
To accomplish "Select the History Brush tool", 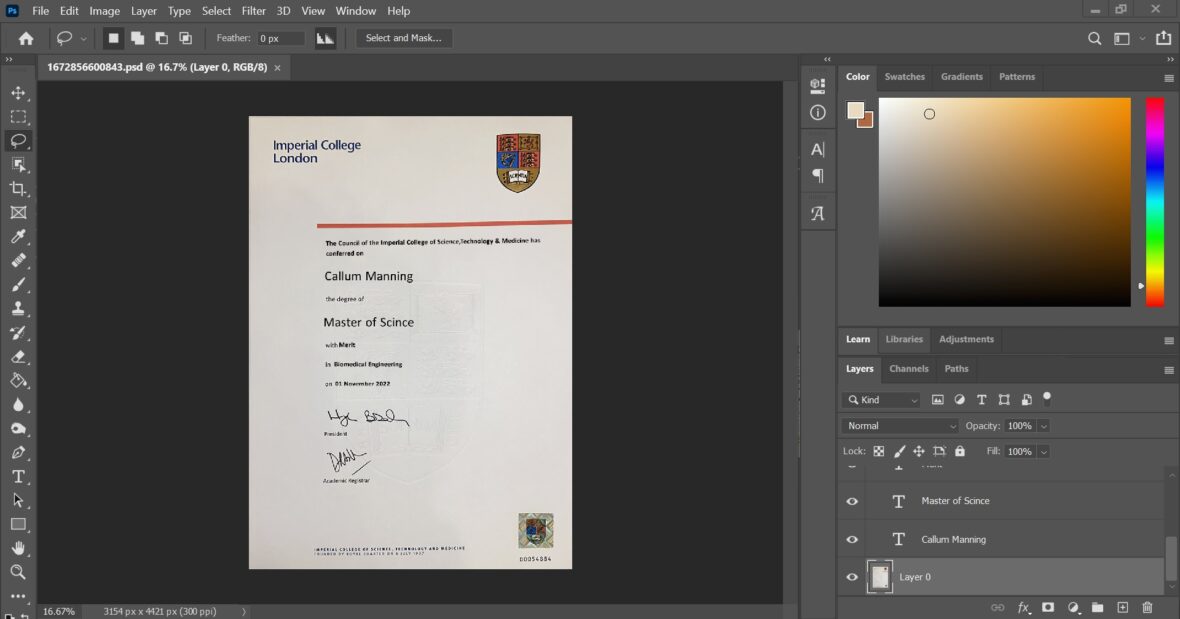I will [18, 332].
